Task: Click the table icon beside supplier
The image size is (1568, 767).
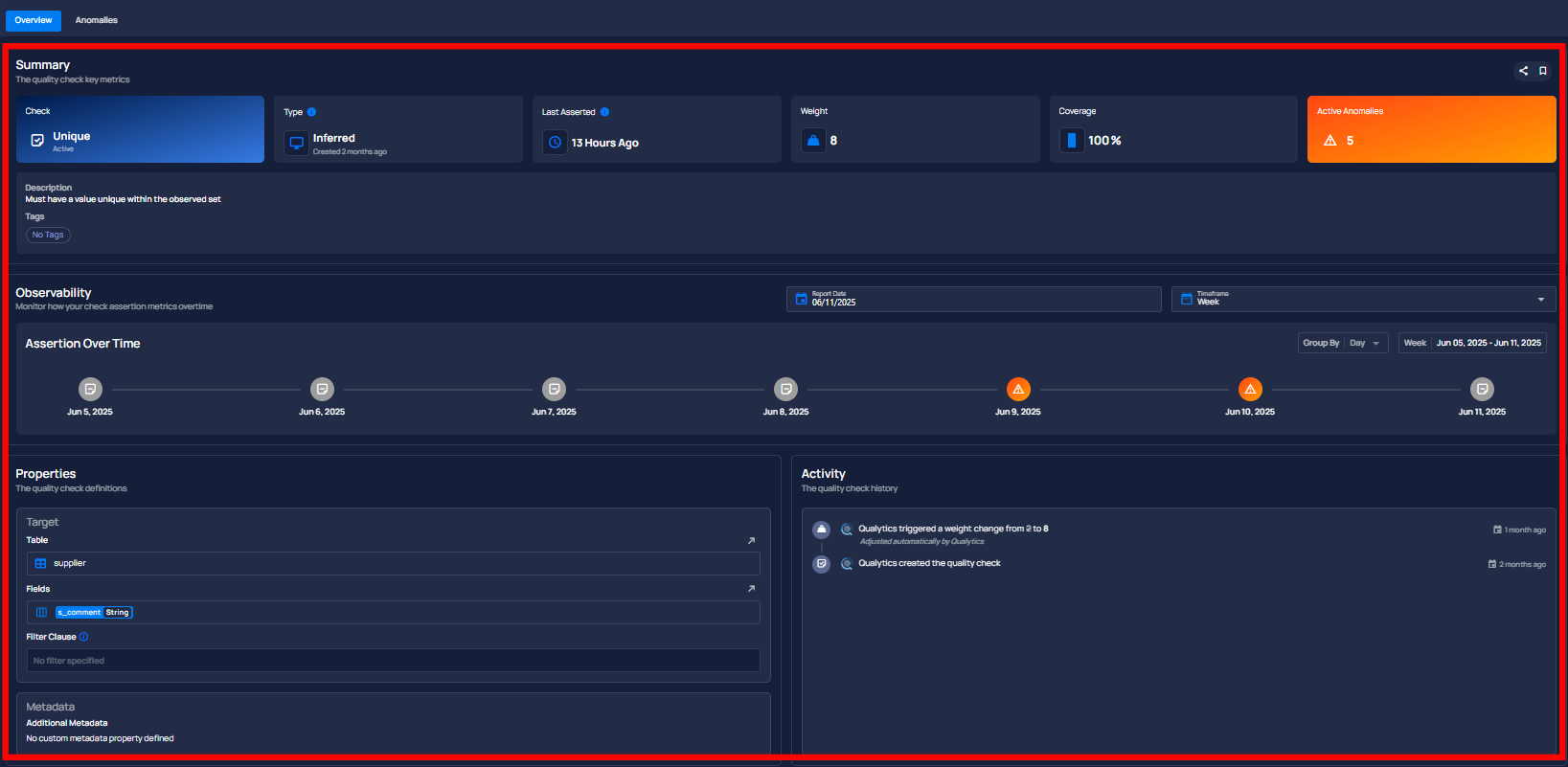Action: point(40,564)
